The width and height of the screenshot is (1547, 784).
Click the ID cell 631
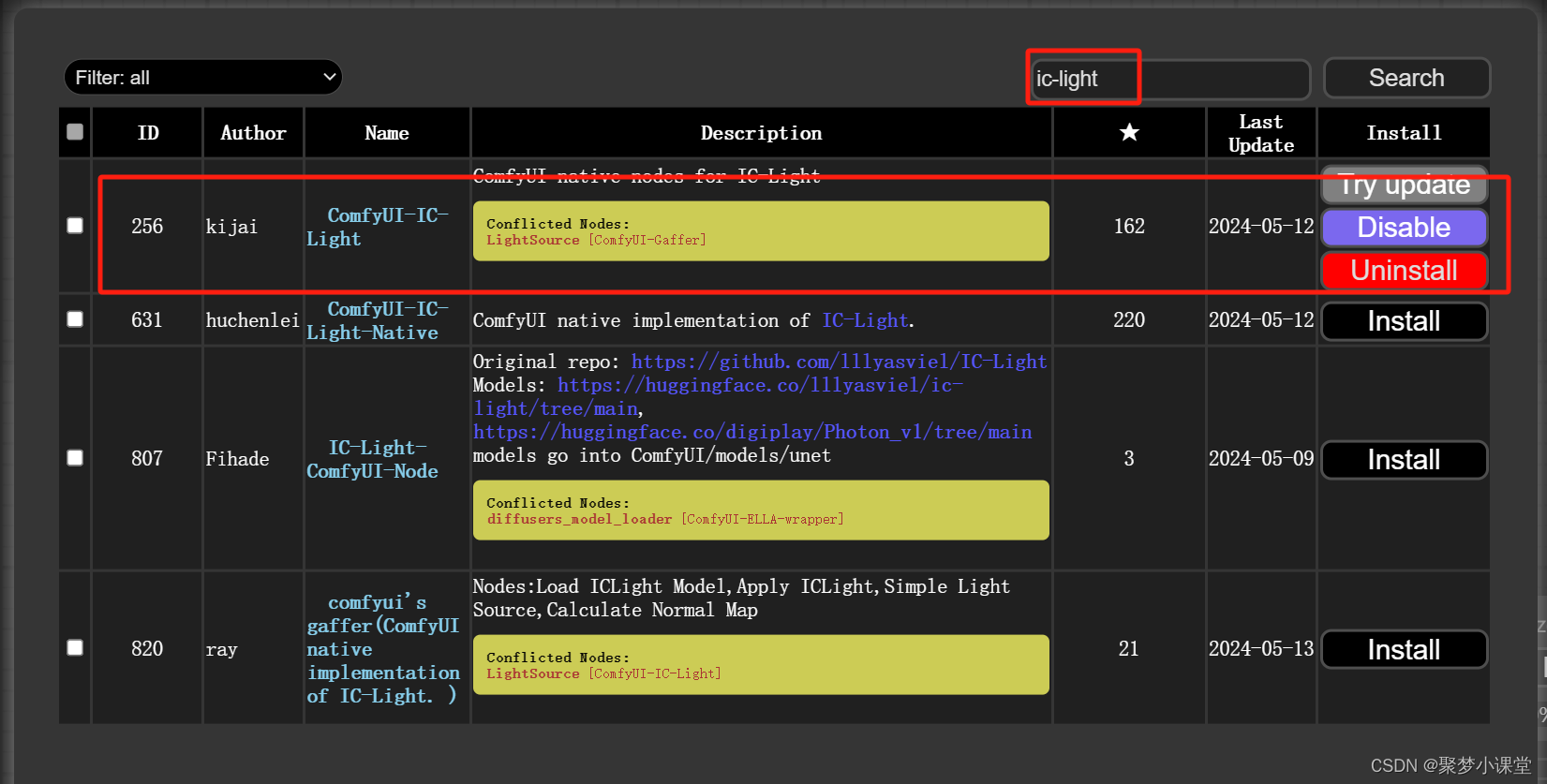pyautogui.click(x=147, y=320)
